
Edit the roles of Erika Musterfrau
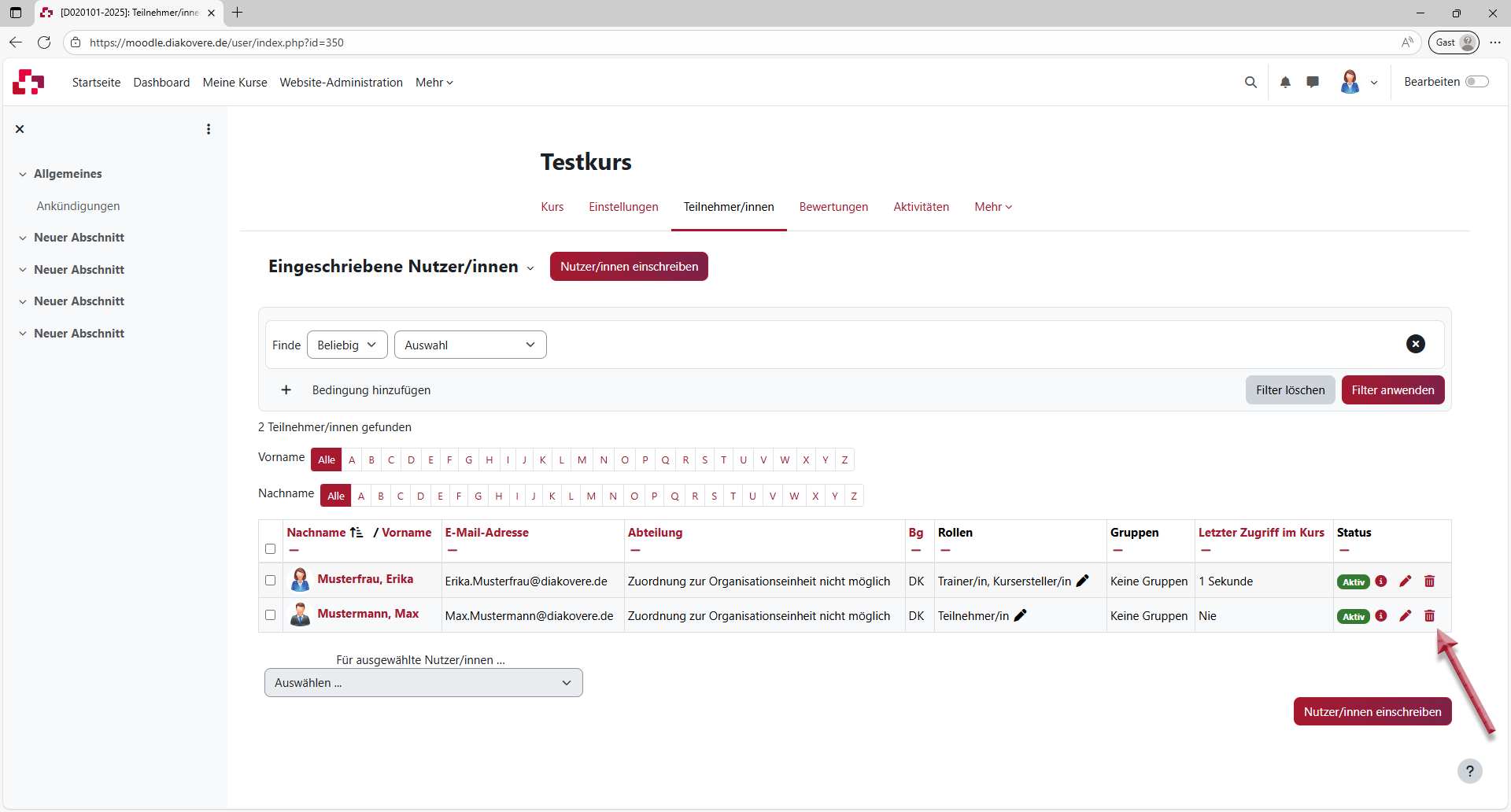1083,581
